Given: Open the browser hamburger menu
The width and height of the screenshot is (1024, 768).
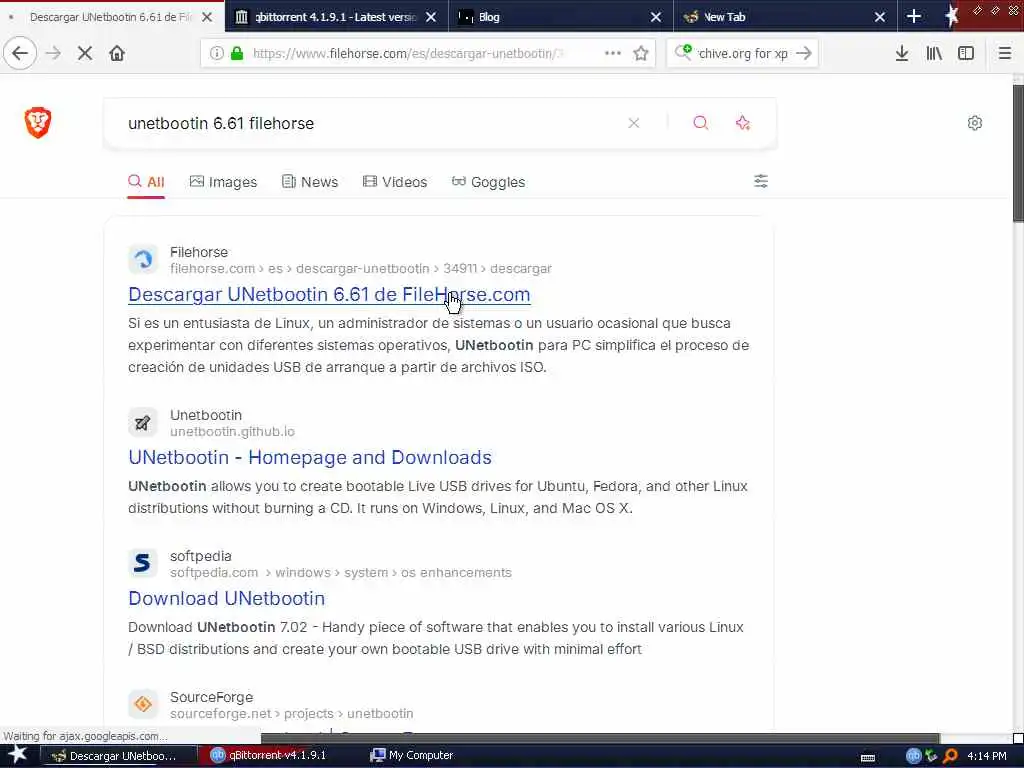Looking at the screenshot, I should click(1005, 54).
